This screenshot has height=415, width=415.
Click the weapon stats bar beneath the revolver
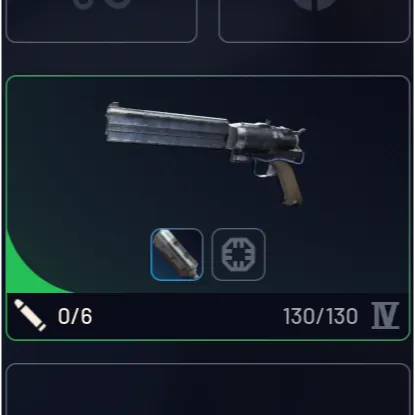(208, 316)
